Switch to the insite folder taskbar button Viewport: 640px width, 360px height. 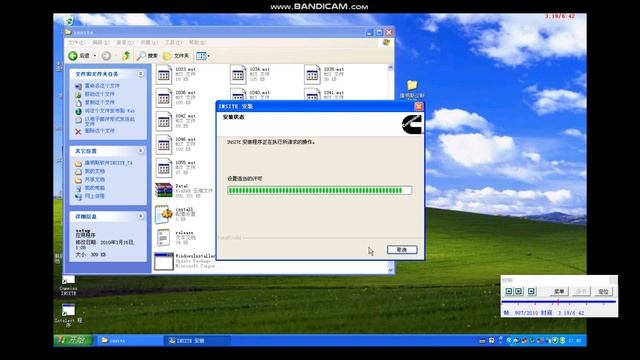pos(130,340)
